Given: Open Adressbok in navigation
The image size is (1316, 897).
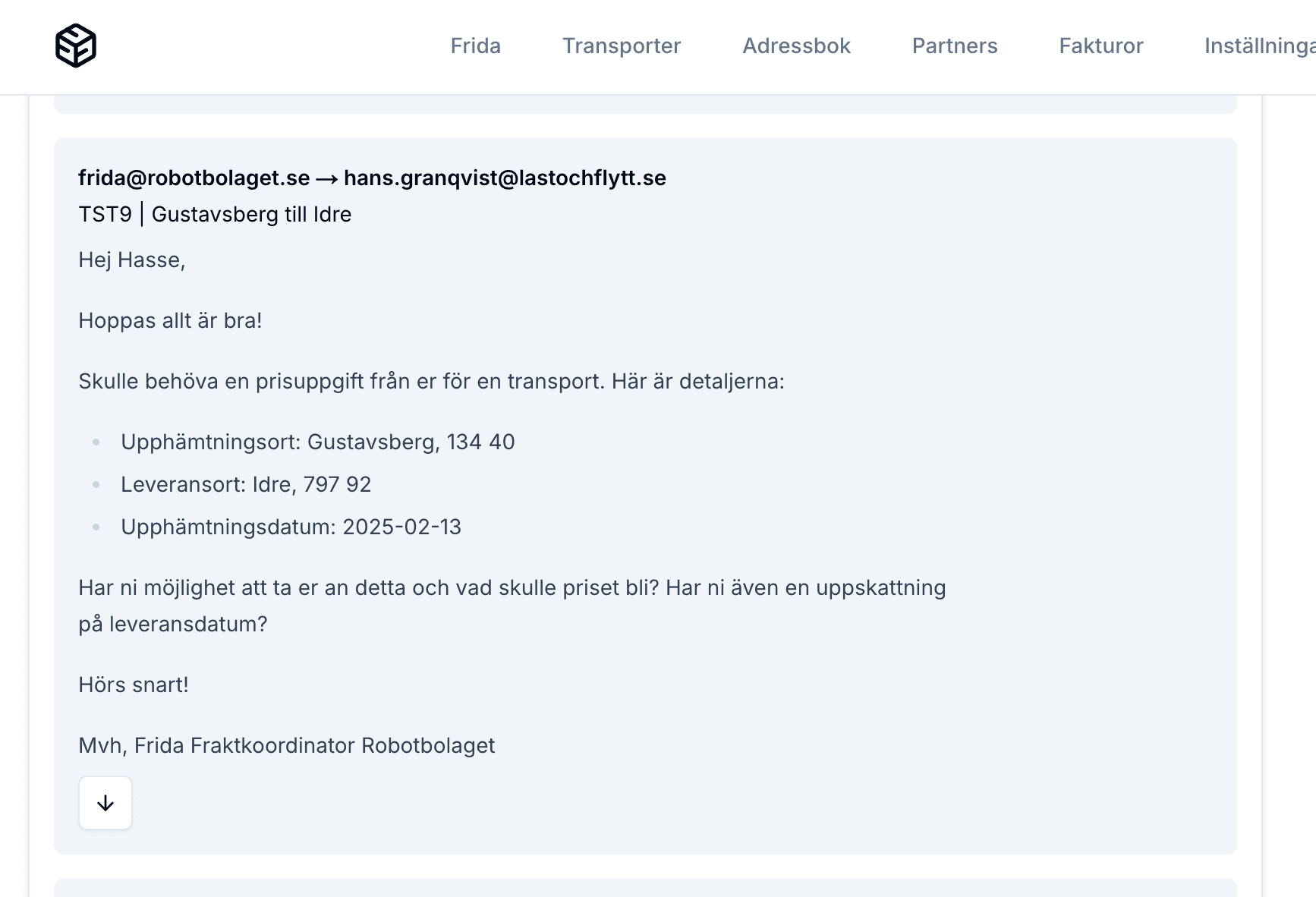Looking at the screenshot, I should tap(797, 46).
